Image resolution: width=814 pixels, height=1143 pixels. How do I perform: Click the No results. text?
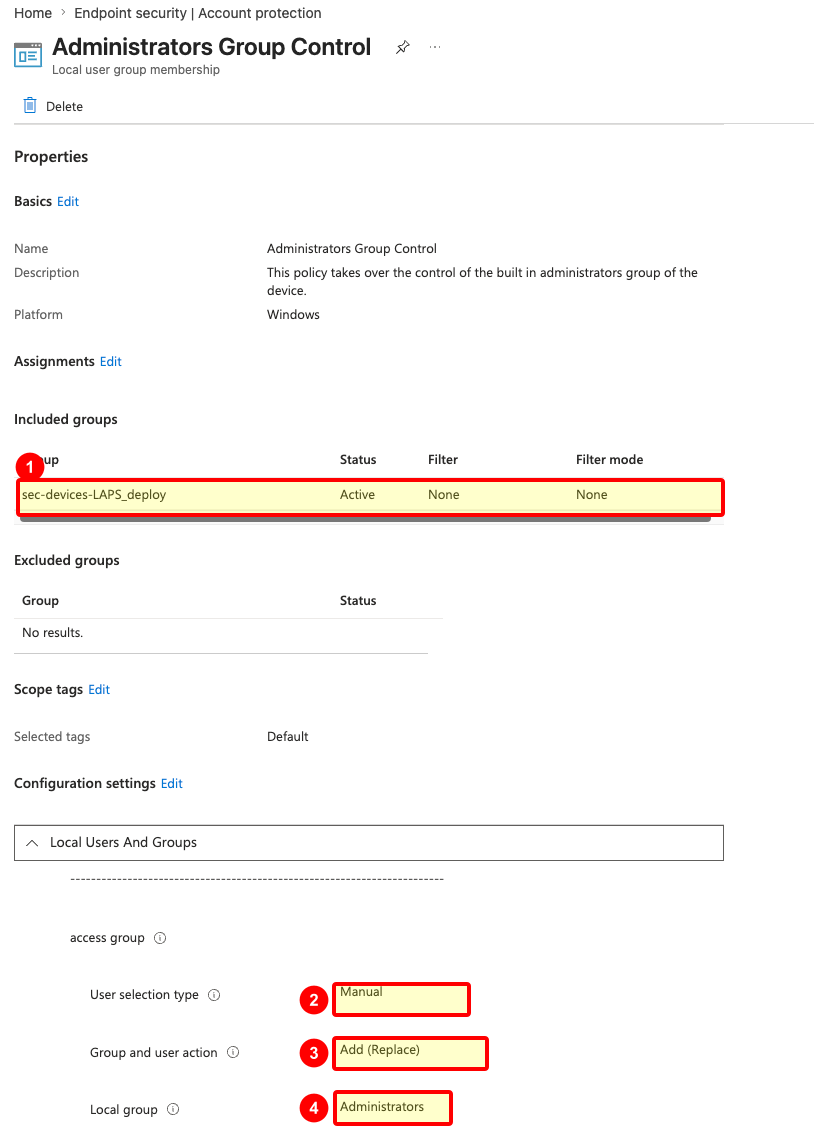(x=52, y=633)
